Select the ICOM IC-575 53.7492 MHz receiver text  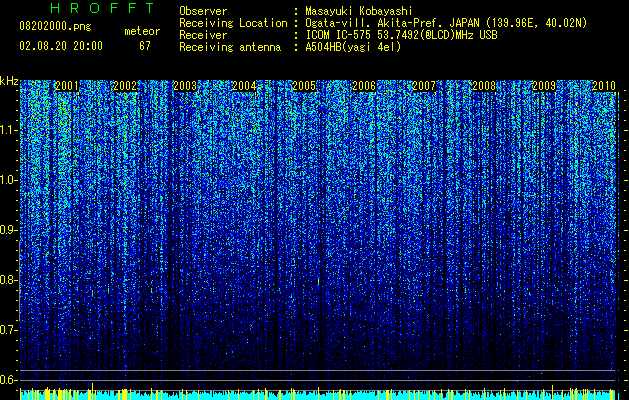(401, 35)
